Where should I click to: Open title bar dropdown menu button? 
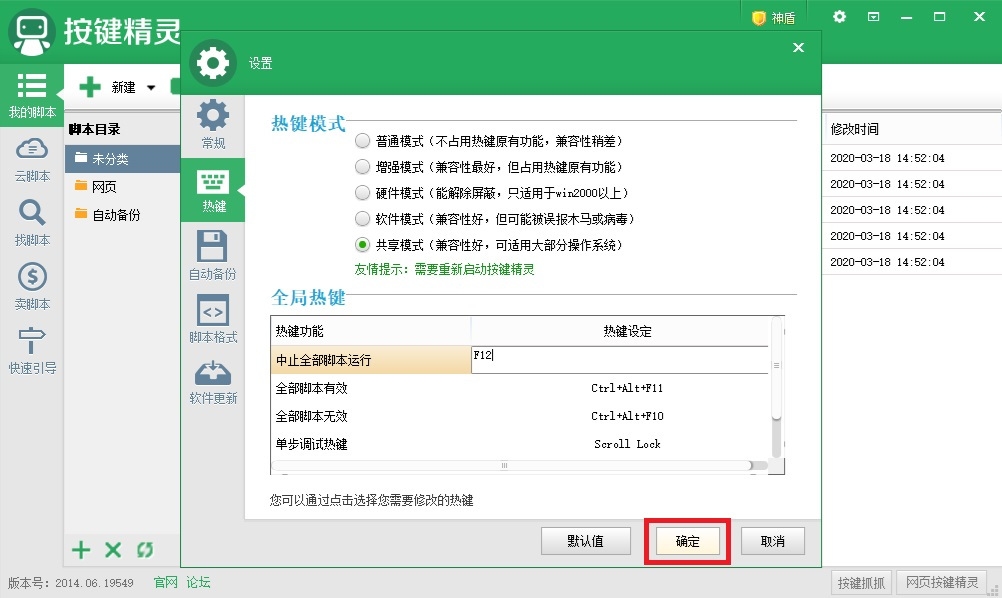tap(873, 17)
